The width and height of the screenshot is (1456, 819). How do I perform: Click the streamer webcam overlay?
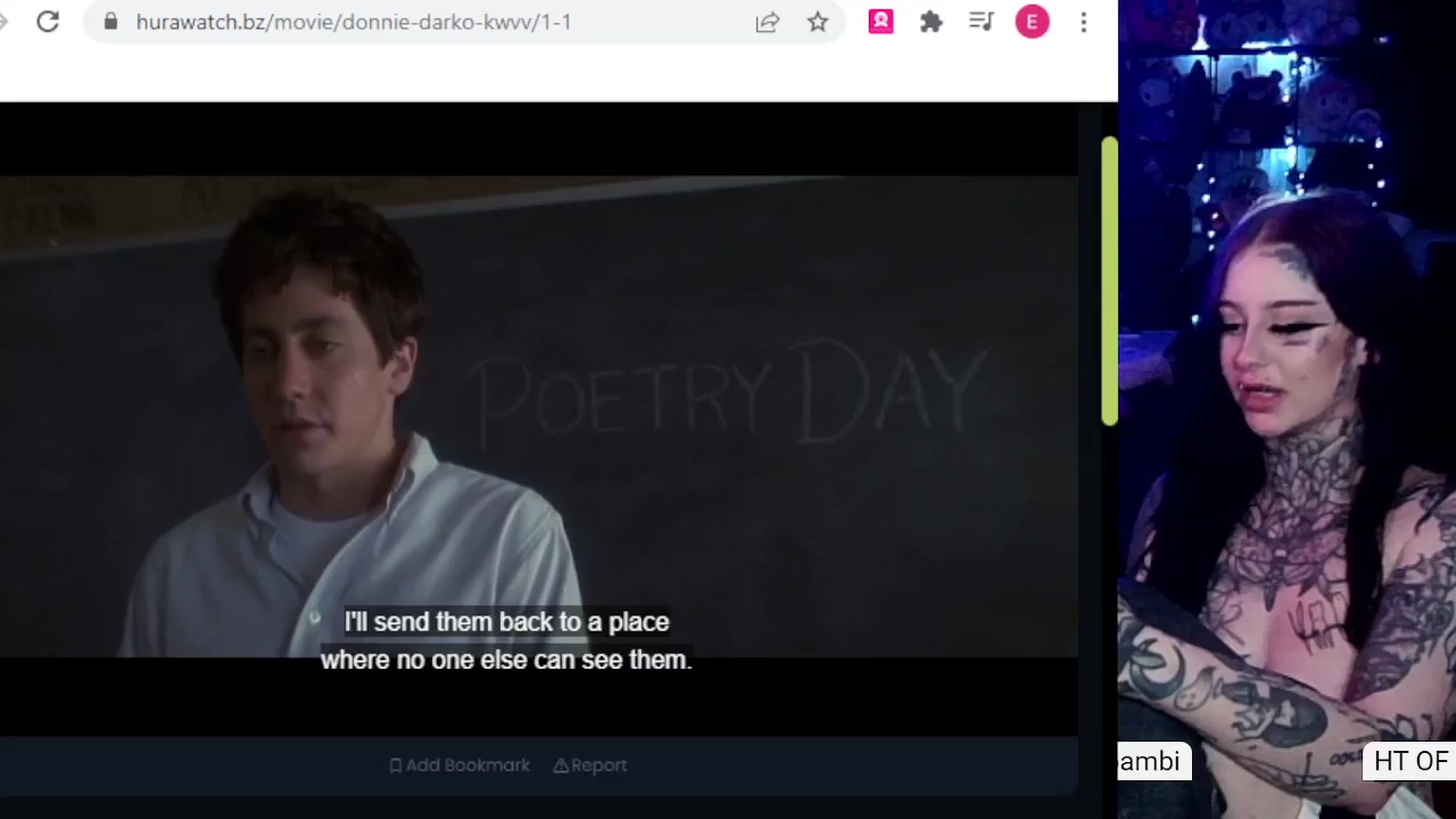[1287, 409]
